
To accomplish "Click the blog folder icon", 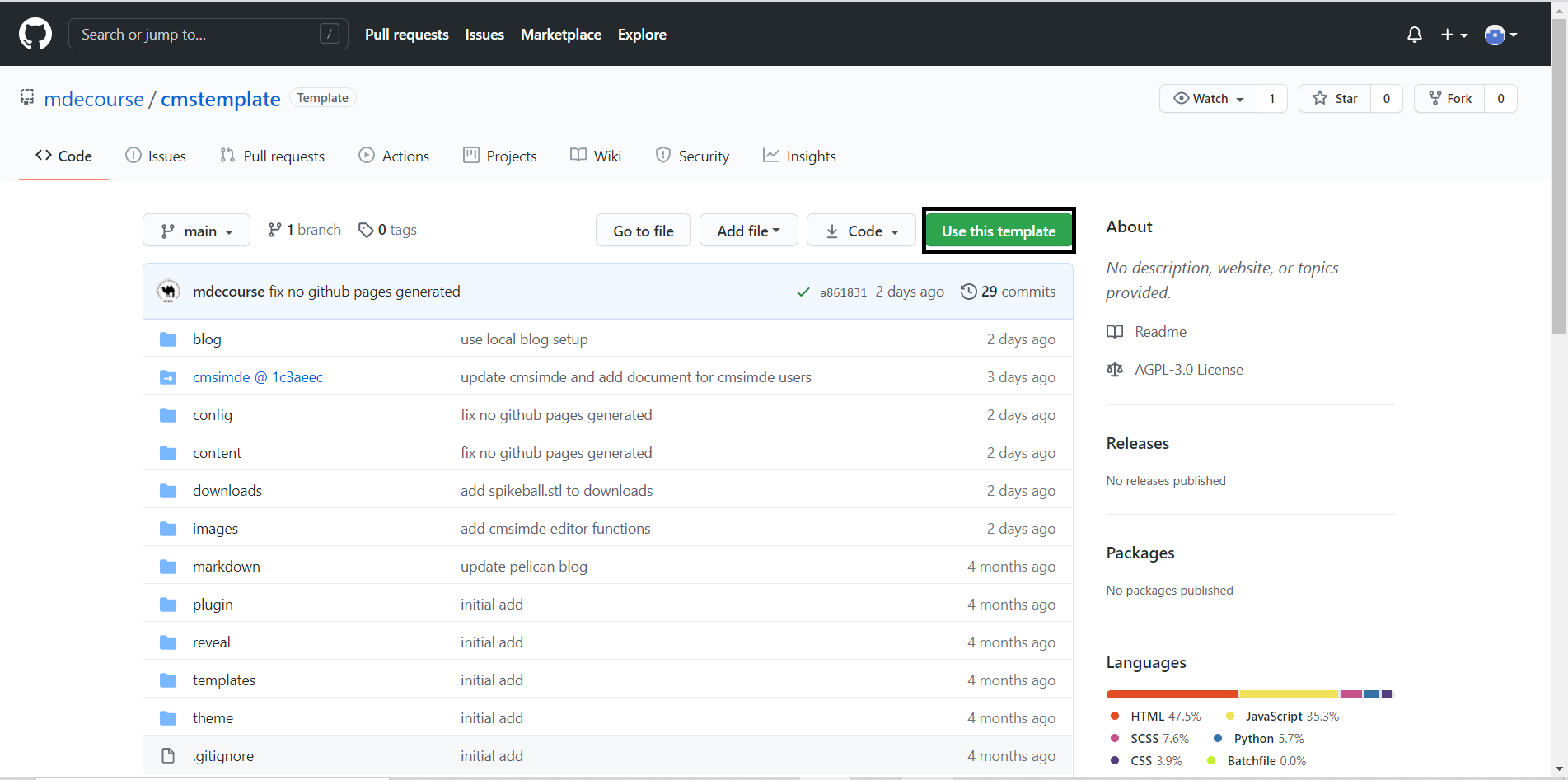I will click(168, 339).
